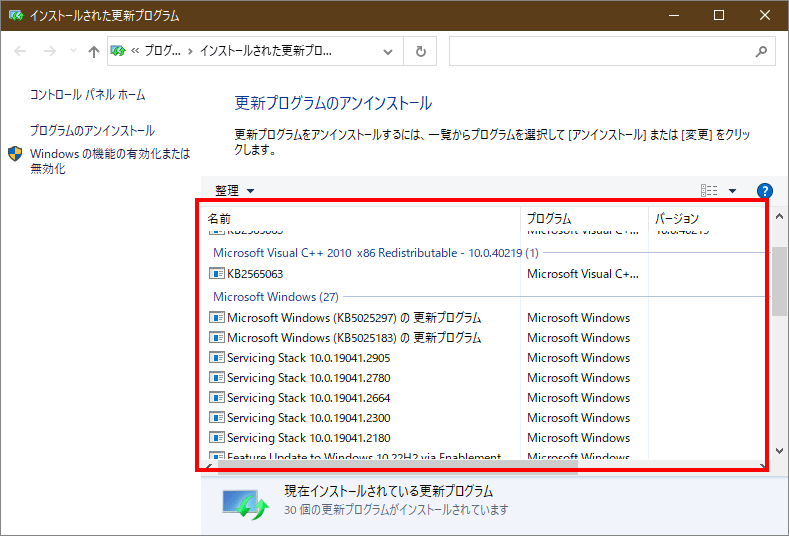789x536 pixels.
Task: Refresh the installed updates list
Action: click(x=421, y=51)
